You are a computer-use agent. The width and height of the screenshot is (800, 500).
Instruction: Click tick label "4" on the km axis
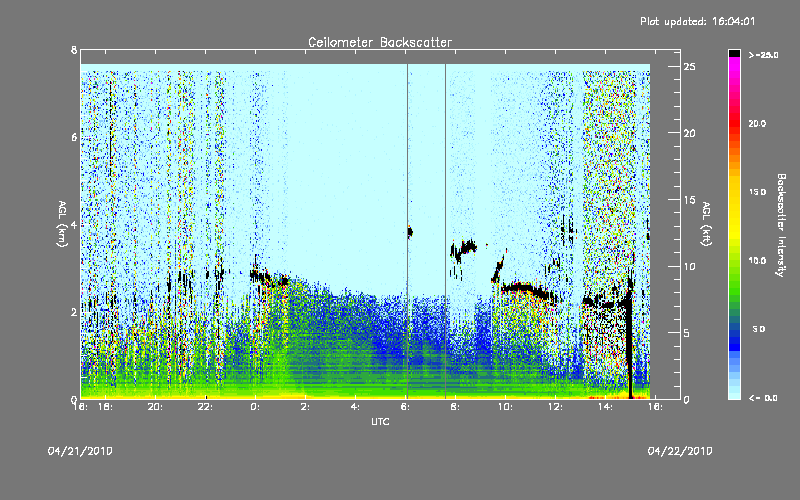(x=74, y=224)
